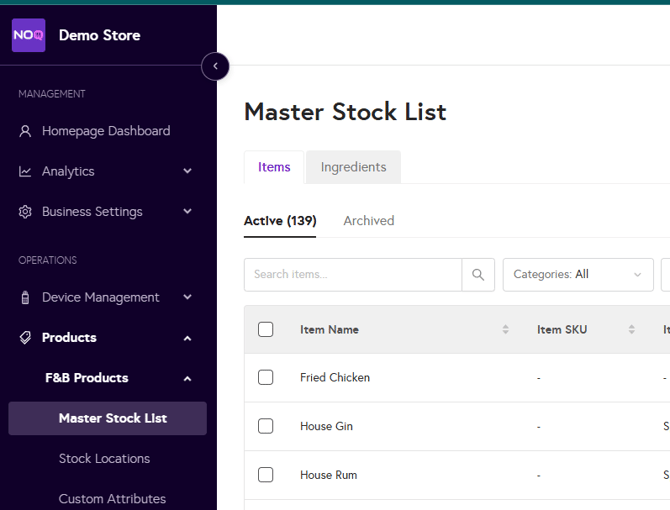Screen dimensions: 670x510
Task: Select the House Gin checkbox
Action: pyautogui.click(x=265, y=426)
